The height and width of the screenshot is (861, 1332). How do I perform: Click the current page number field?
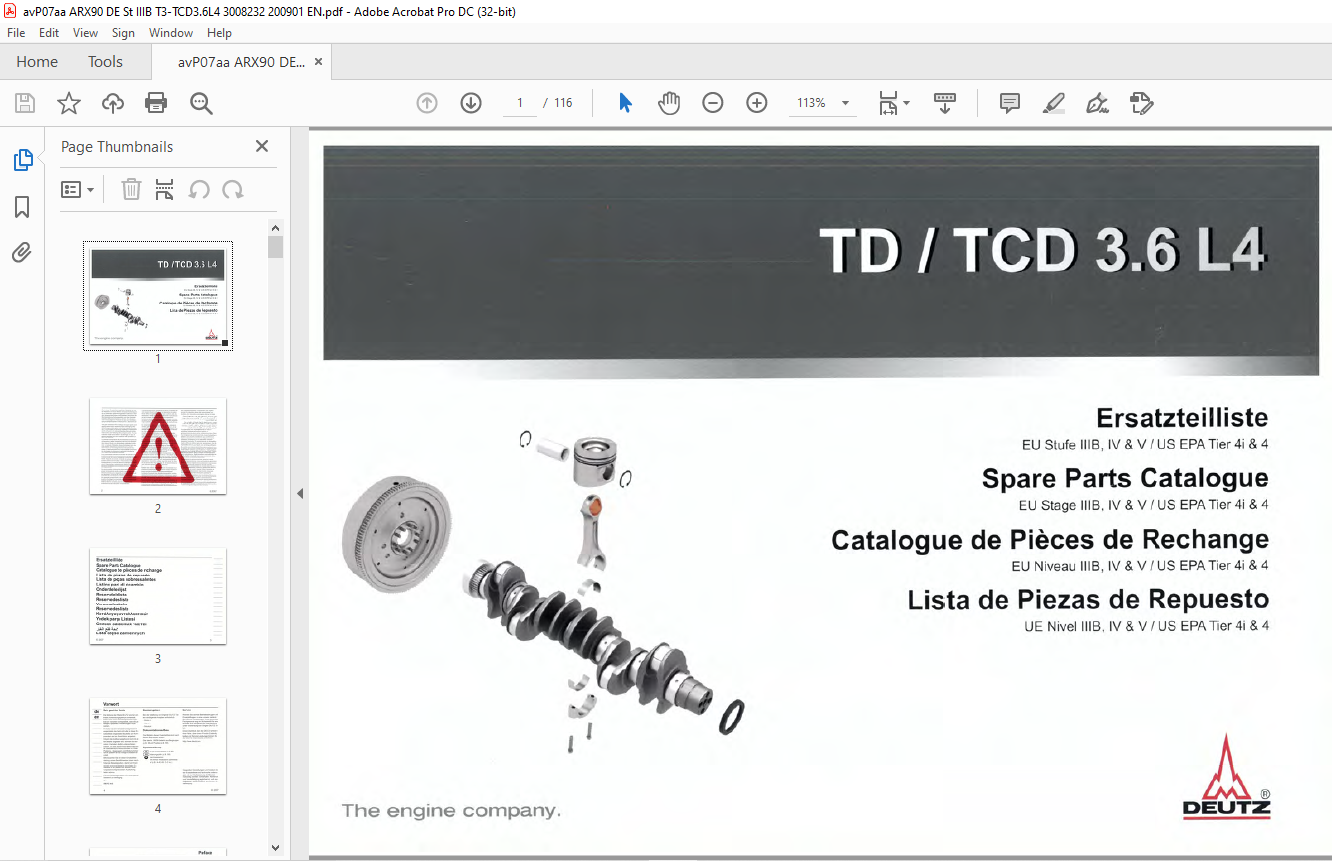click(x=520, y=103)
